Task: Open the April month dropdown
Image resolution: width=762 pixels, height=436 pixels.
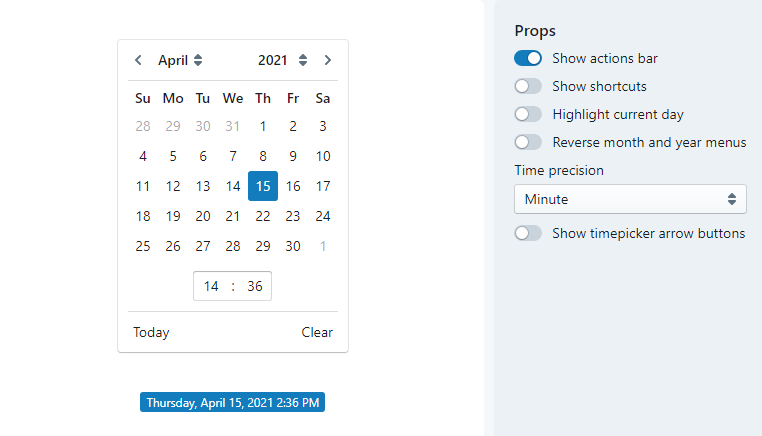Action: coord(180,60)
